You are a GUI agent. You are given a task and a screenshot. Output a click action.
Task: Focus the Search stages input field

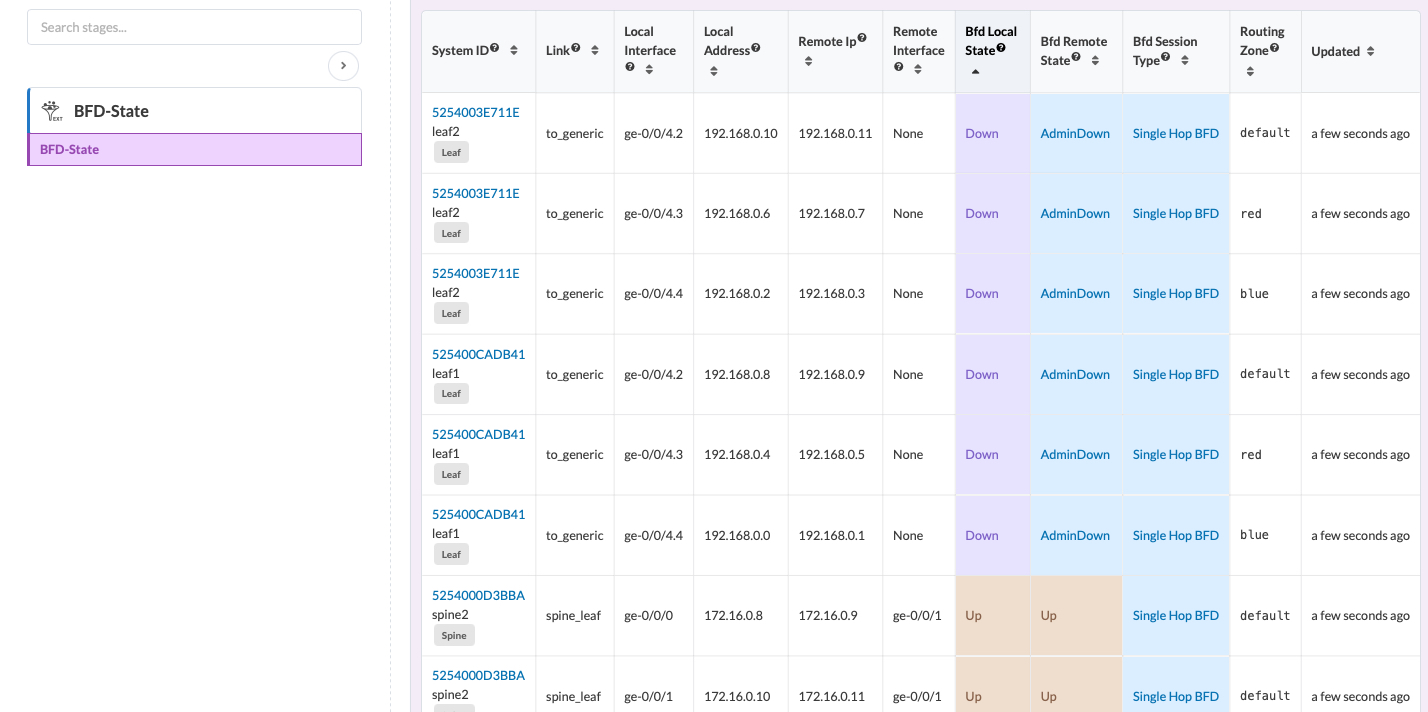tap(195, 27)
